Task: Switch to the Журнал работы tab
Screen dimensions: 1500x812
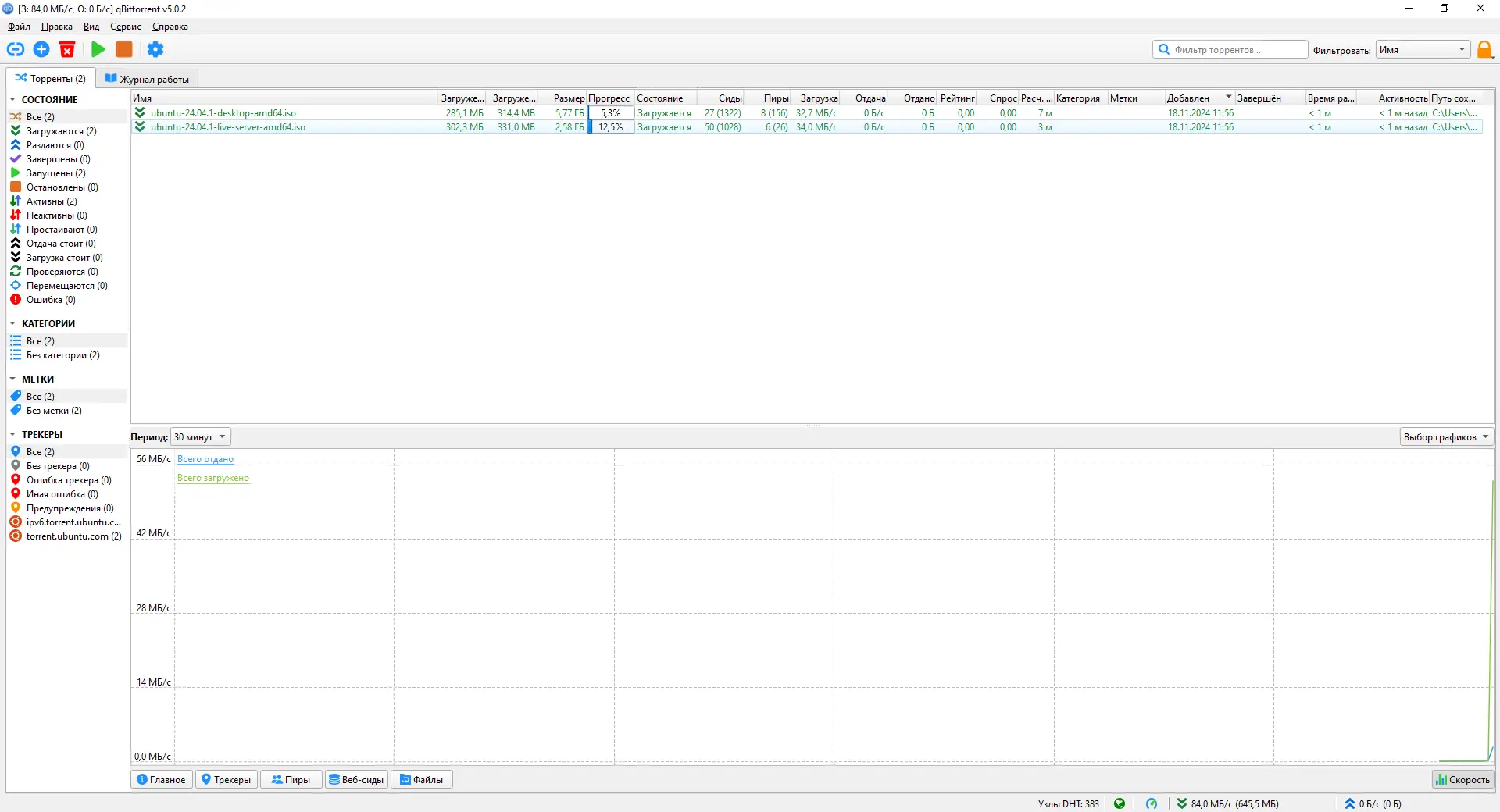Action: tap(147, 79)
